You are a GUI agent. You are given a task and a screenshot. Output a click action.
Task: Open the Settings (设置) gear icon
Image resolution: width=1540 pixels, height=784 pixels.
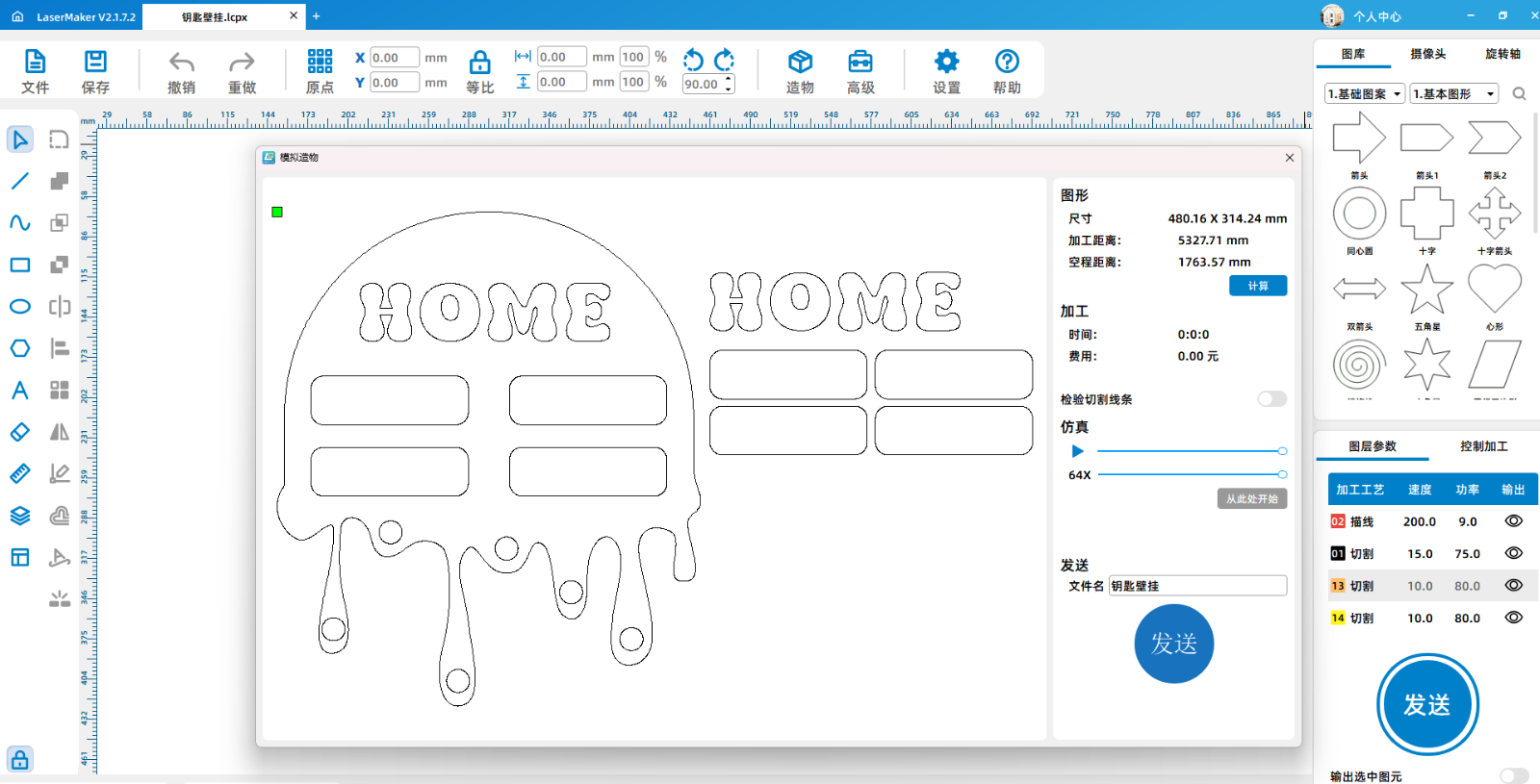pos(946,72)
